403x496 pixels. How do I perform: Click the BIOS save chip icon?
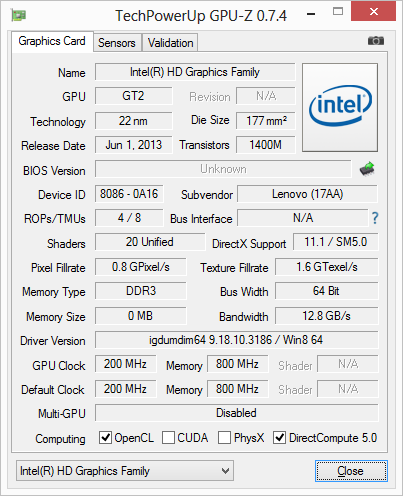[367, 169]
